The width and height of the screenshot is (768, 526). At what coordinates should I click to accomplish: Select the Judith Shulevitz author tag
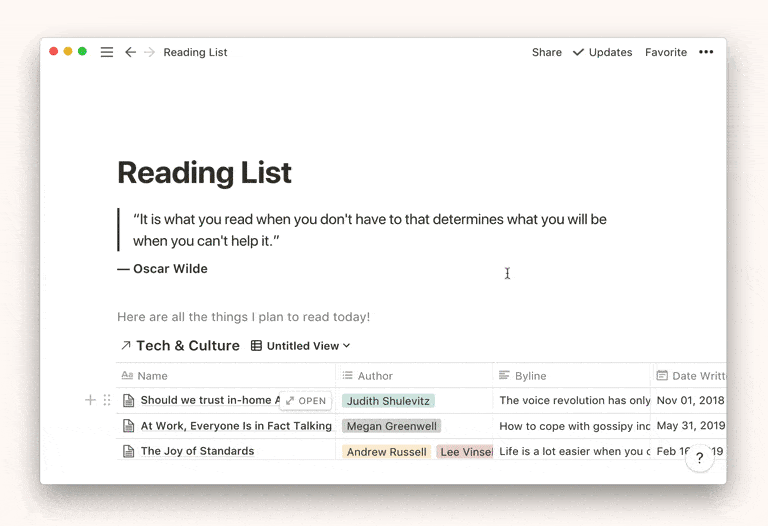click(388, 401)
